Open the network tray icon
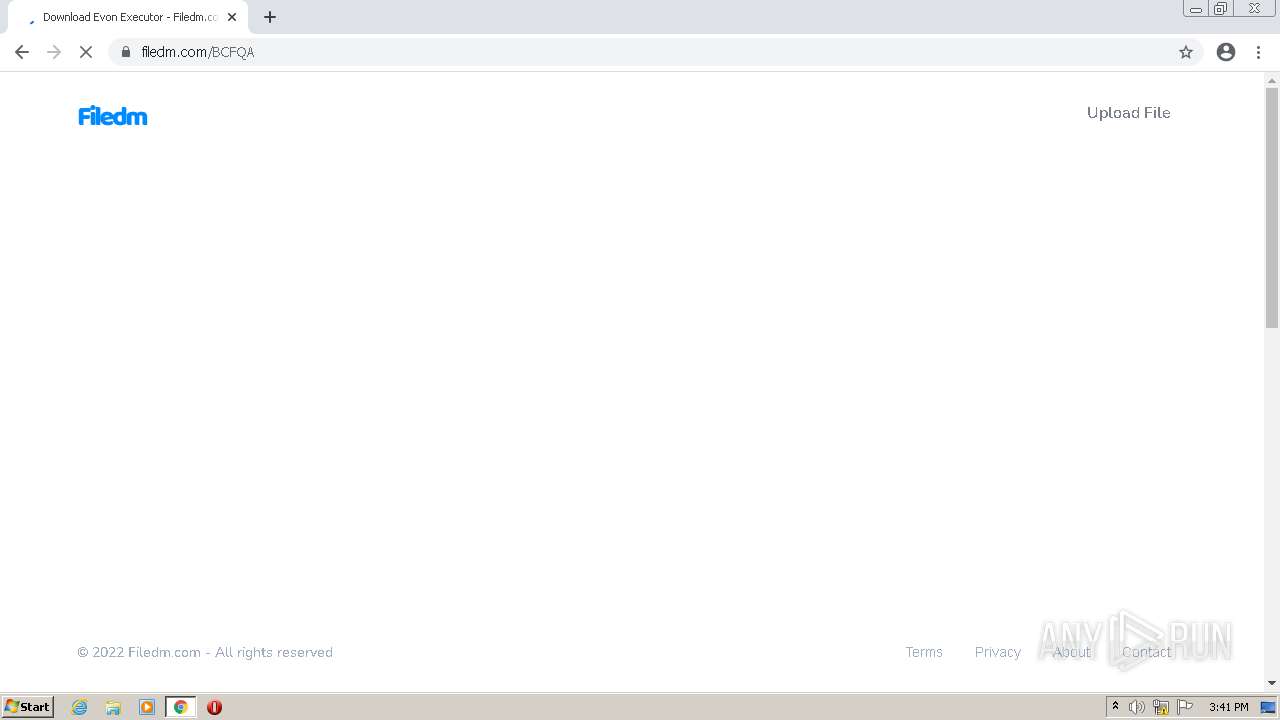The width and height of the screenshot is (1280, 720). (1161, 707)
